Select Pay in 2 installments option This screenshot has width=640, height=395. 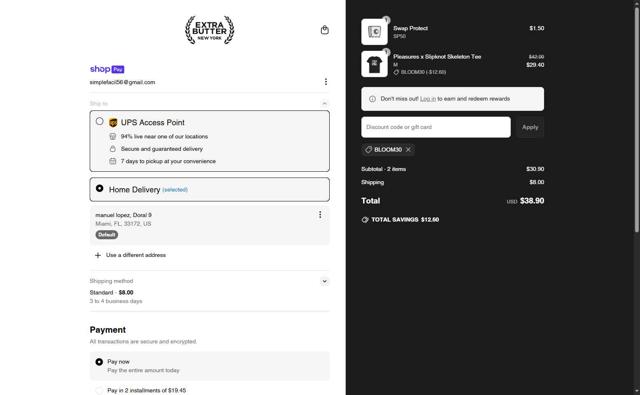pyautogui.click(x=99, y=391)
